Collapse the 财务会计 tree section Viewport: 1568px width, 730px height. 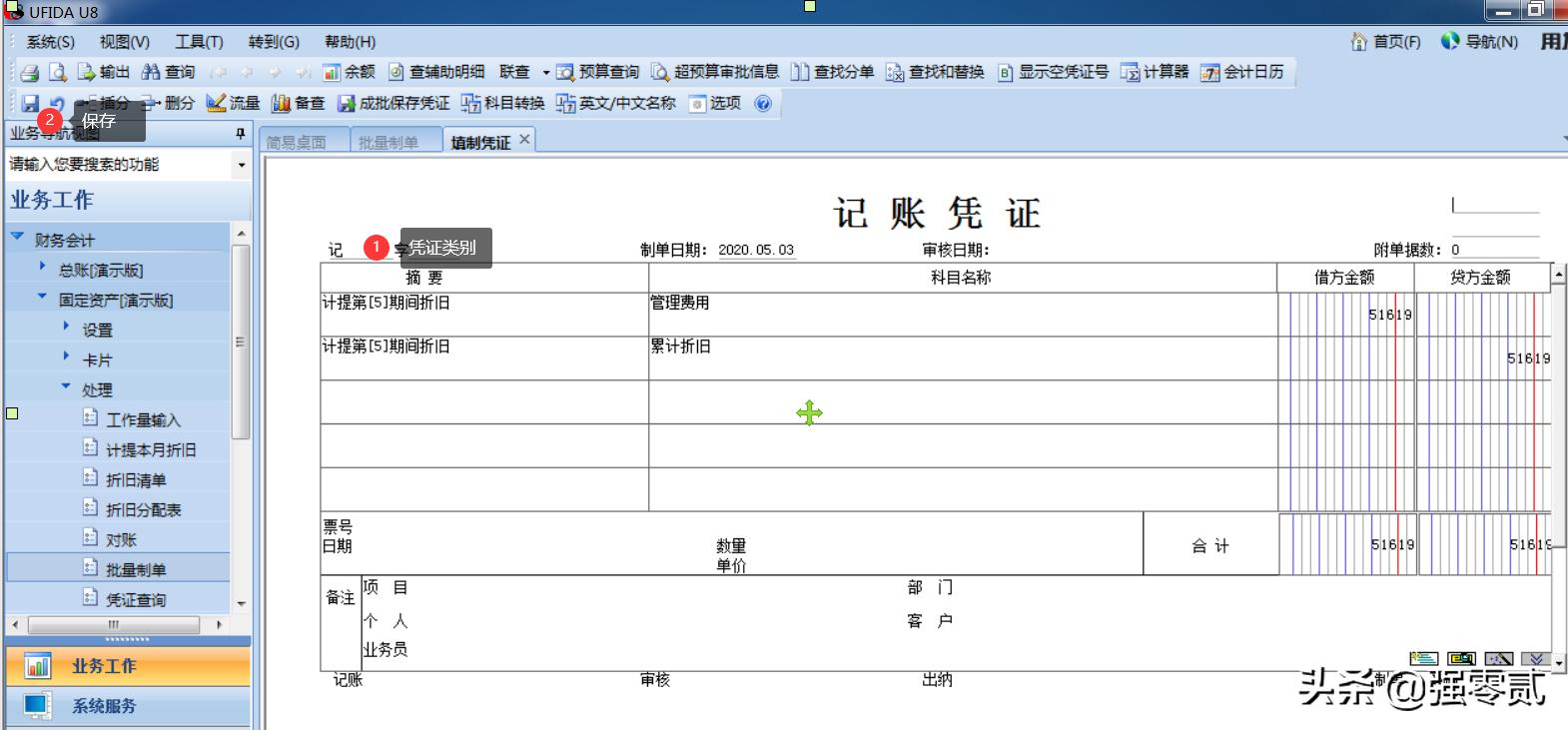click(x=17, y=237)
